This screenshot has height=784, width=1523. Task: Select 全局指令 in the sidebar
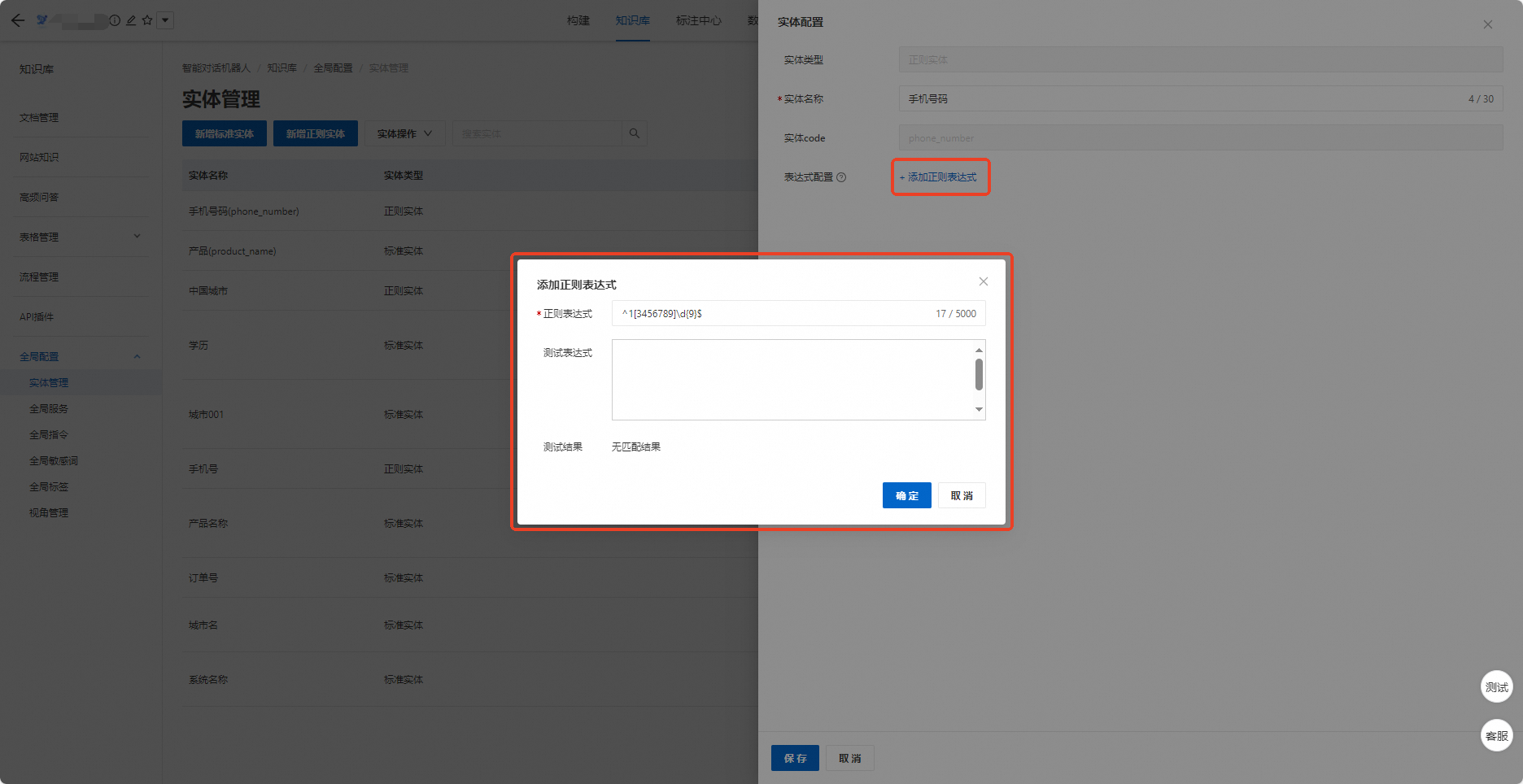(x=49, y=434)
